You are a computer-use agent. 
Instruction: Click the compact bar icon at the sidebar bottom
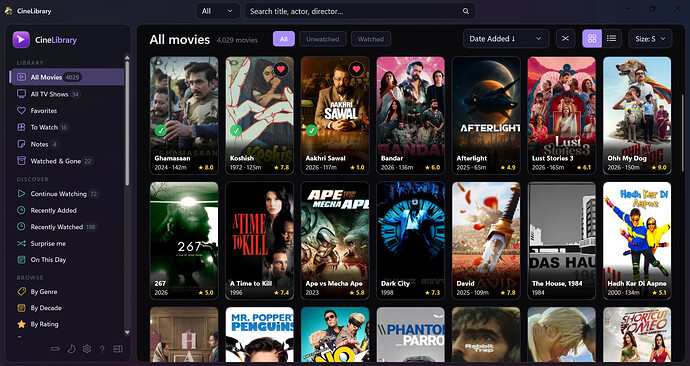tap(55, 349)
